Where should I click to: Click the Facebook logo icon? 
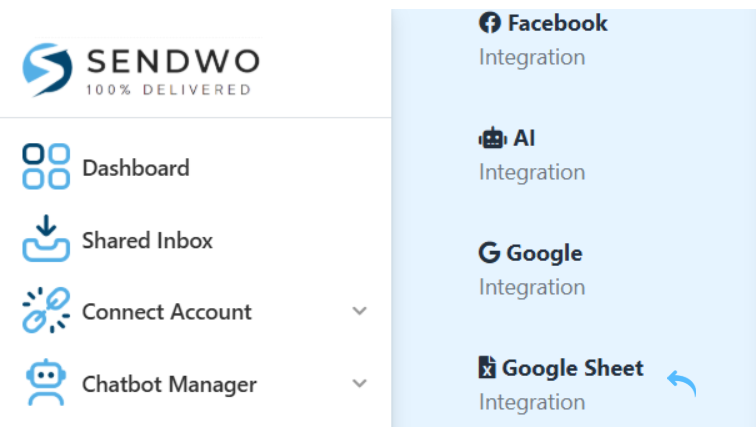coord(490,22)
